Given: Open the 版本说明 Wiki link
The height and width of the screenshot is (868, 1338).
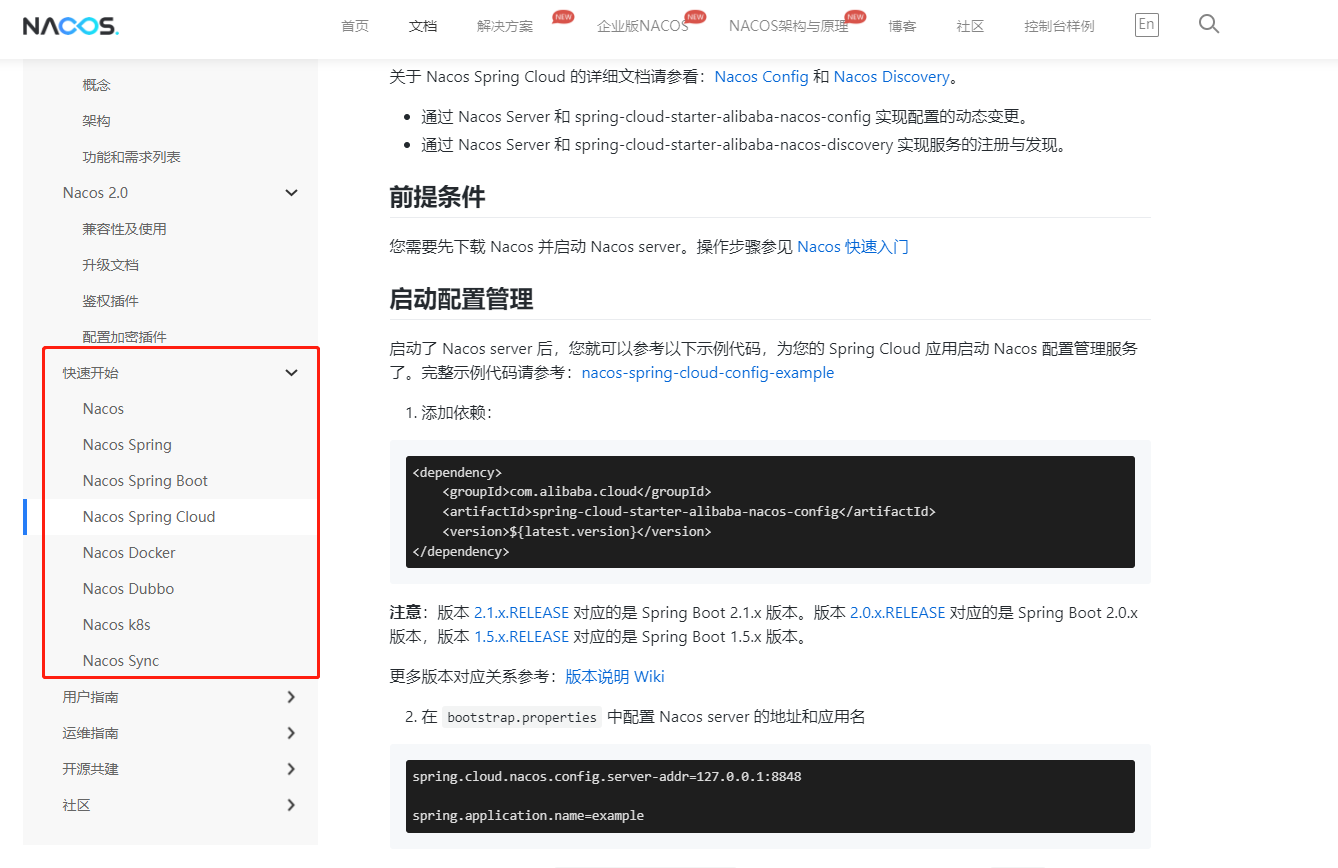Looking at the screenshot, I should (615, 677).
